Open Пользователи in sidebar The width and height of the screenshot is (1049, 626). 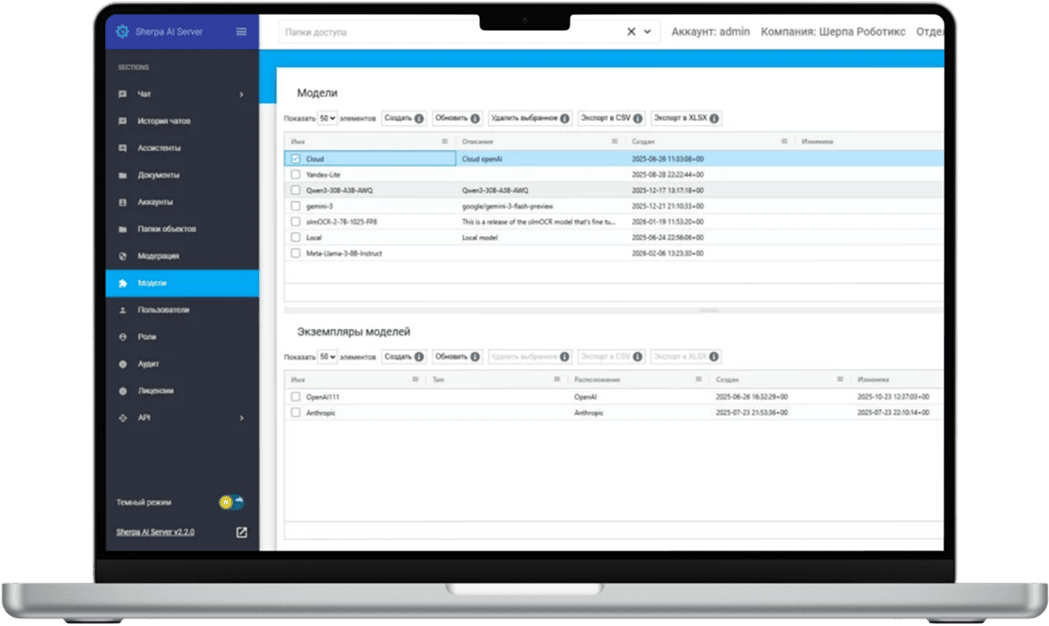coord(182,310)
